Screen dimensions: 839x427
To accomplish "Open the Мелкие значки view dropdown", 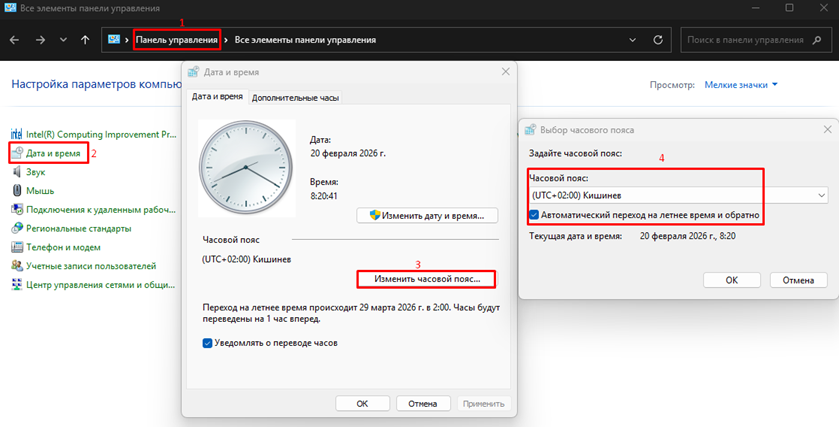I will pos(741,85).
